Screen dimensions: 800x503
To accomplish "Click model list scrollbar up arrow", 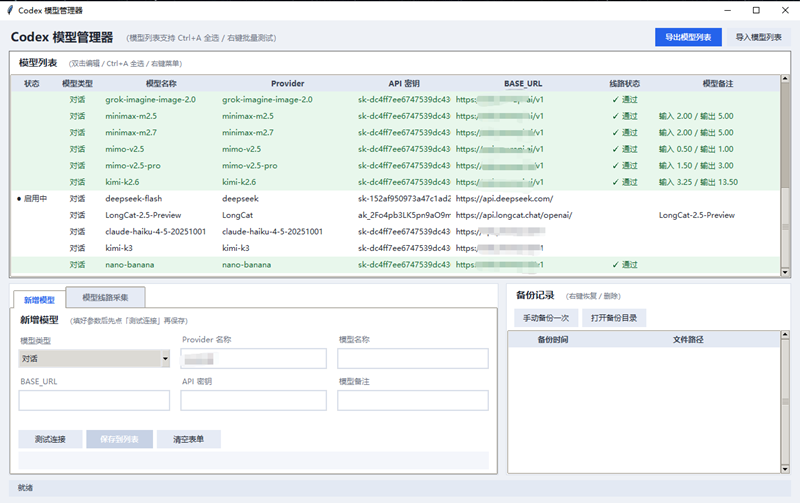I will click(785, 79).
